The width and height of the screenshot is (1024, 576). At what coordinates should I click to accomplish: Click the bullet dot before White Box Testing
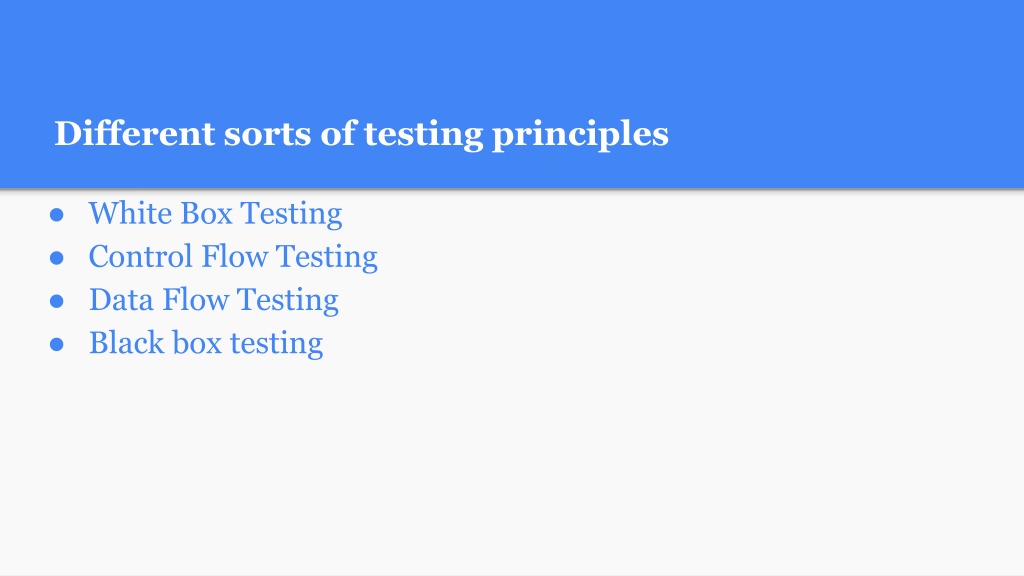point(57,215)
